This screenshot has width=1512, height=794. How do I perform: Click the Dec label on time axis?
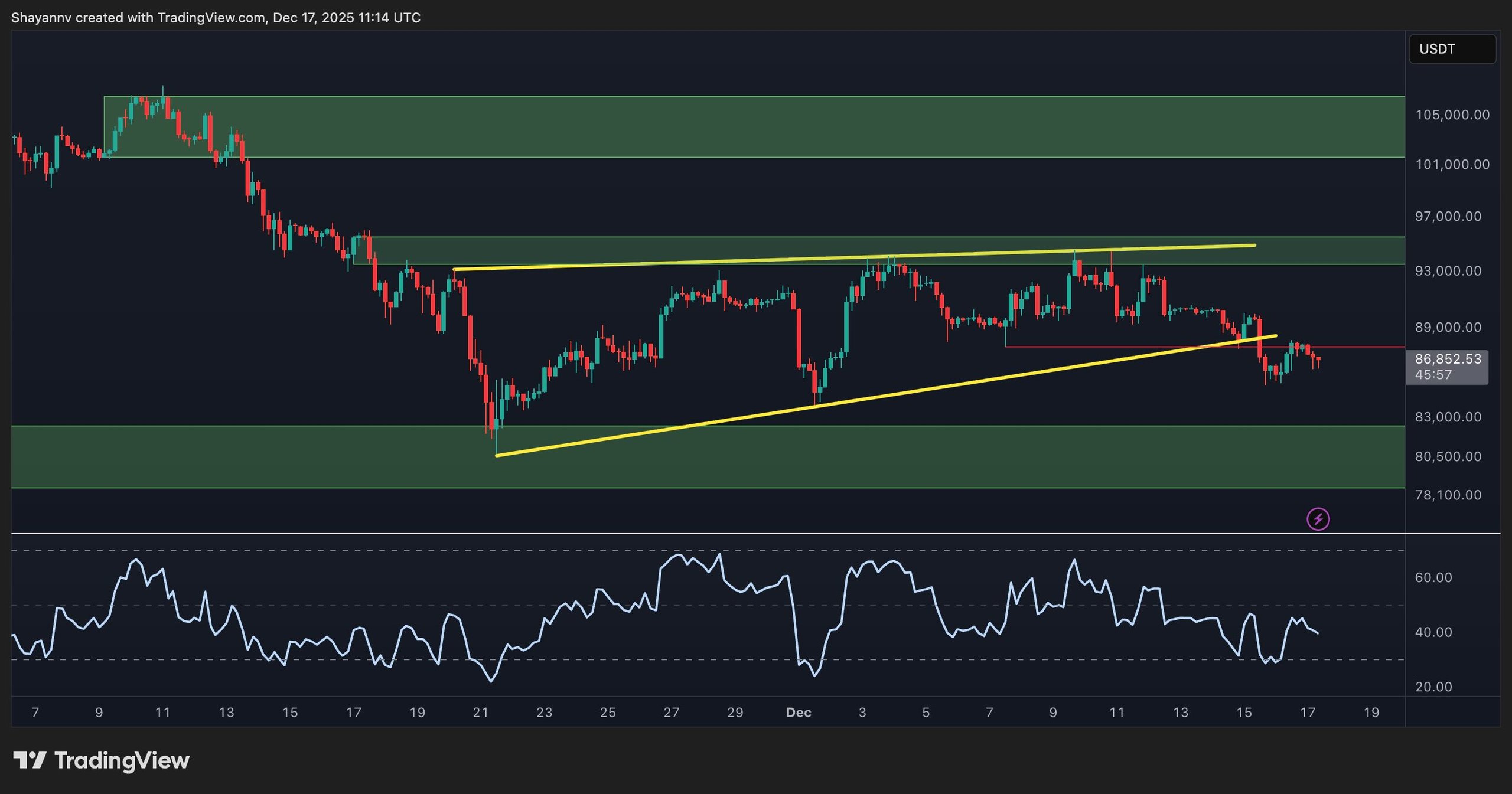tap(798, 713)
